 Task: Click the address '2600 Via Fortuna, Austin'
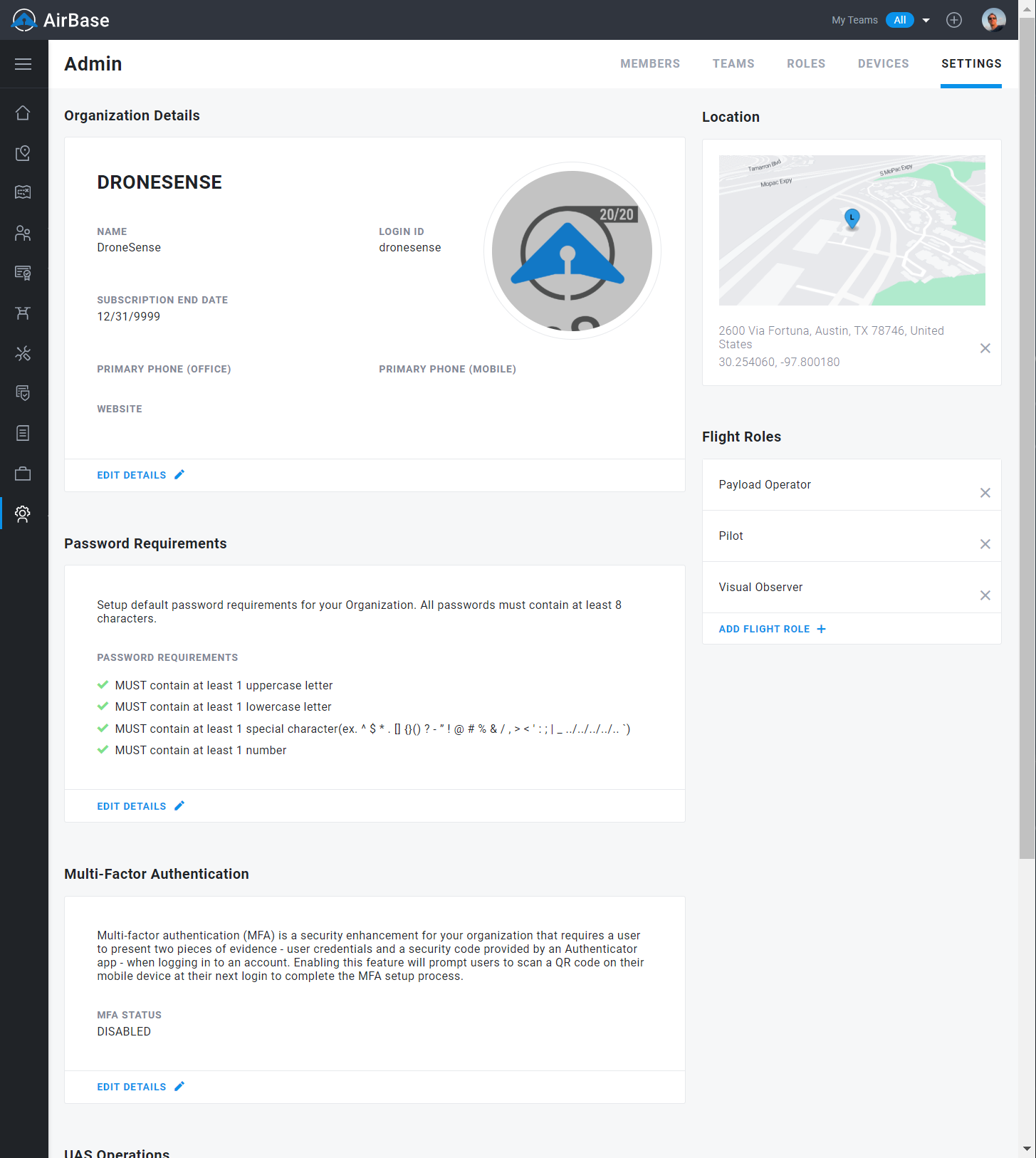[832, 338]
